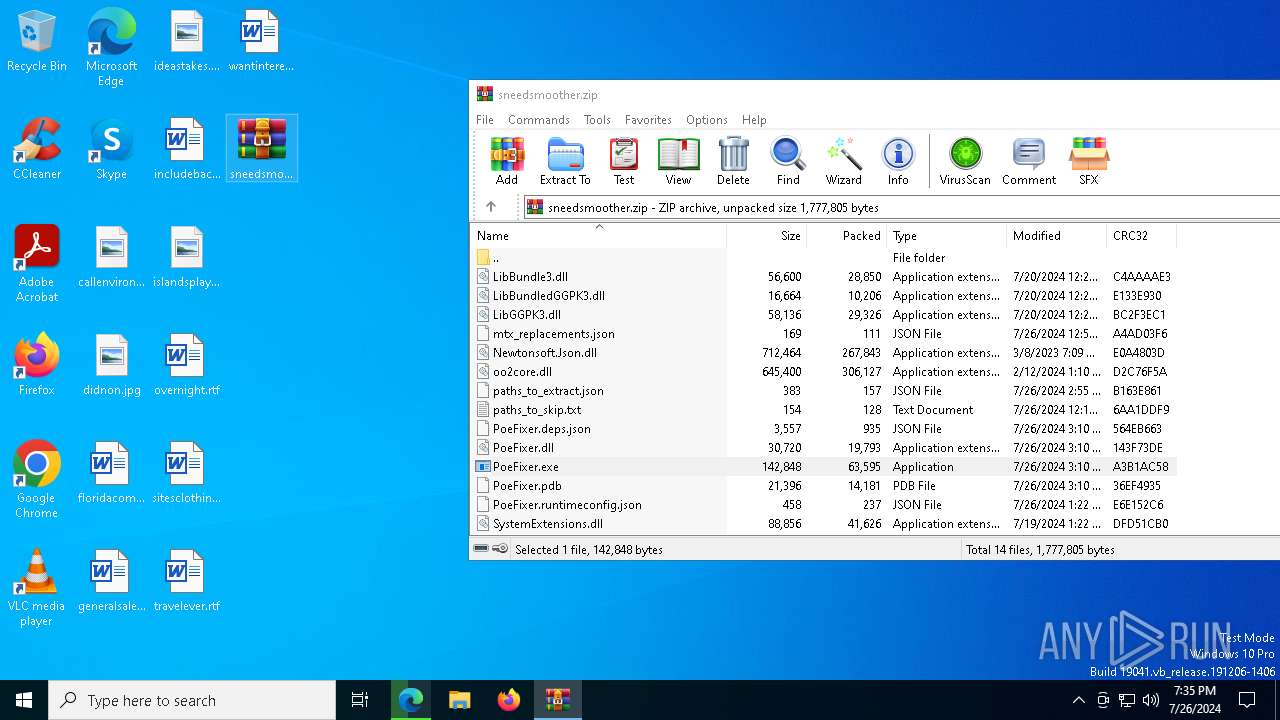The image size is (1280, 720).
Task: Select LibBundledGGPK3.dll file
Action: 824,296
